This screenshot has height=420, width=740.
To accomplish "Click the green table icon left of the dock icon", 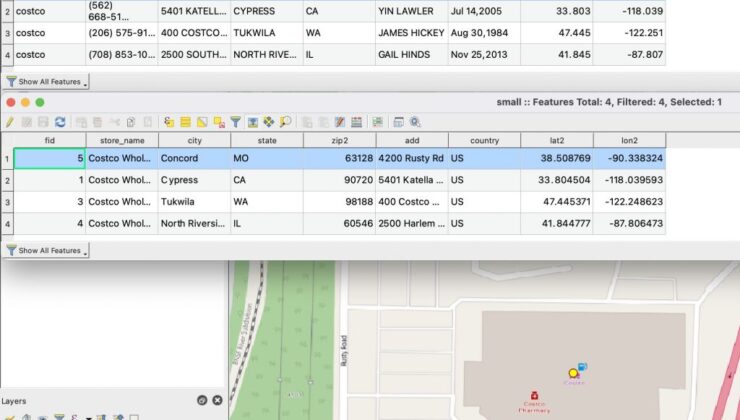I will point(378,122).
